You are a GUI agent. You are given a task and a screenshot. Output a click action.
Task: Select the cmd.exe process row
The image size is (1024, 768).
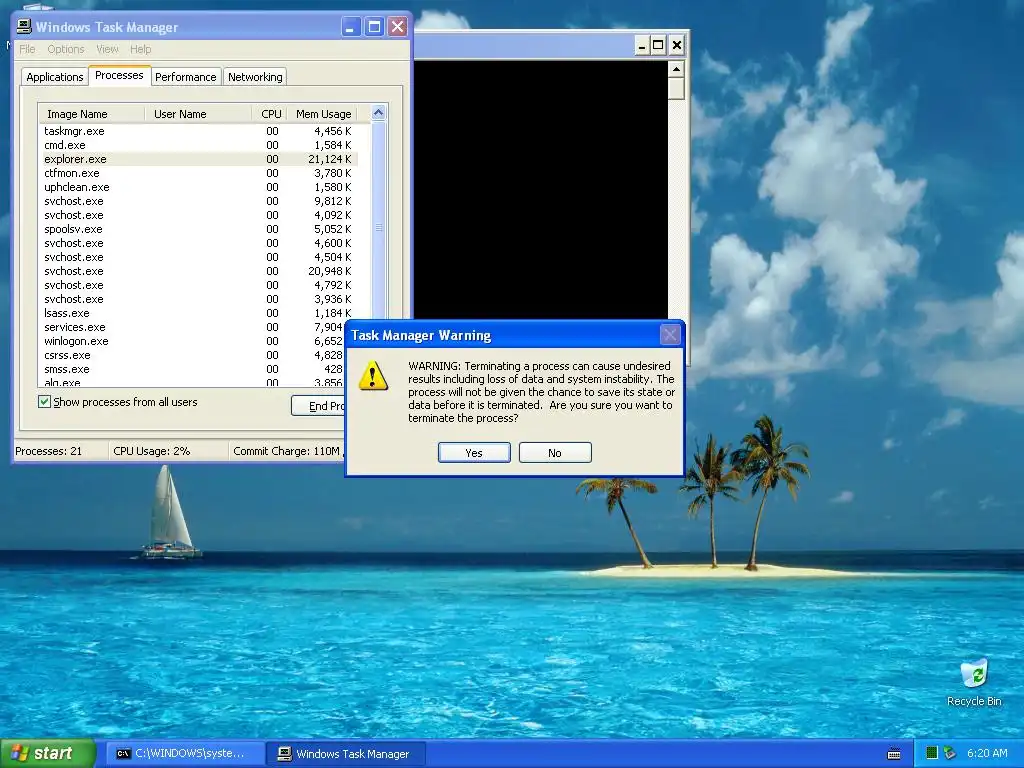[199, 145]
